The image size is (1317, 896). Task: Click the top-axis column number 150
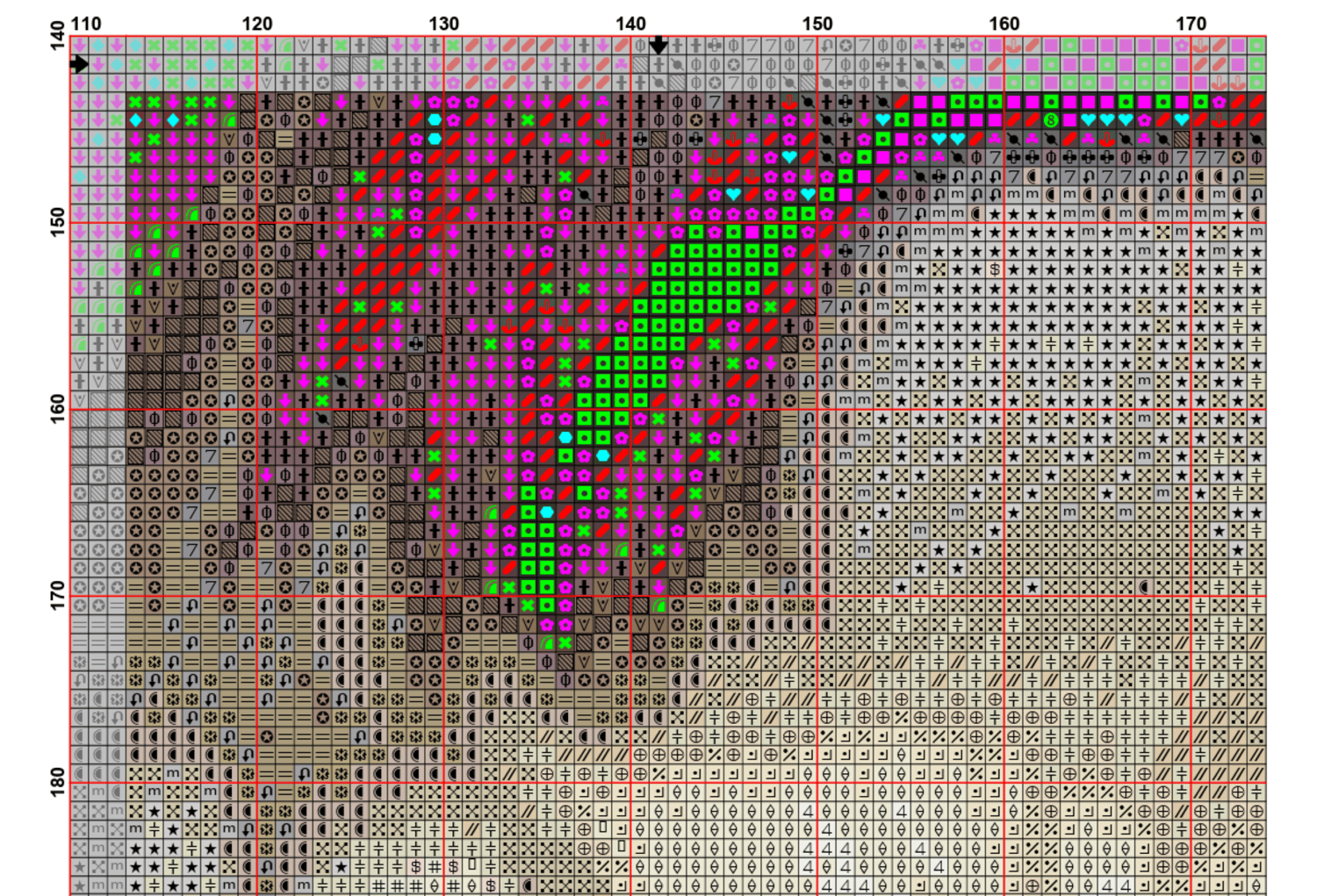click(x=818, y=24)
